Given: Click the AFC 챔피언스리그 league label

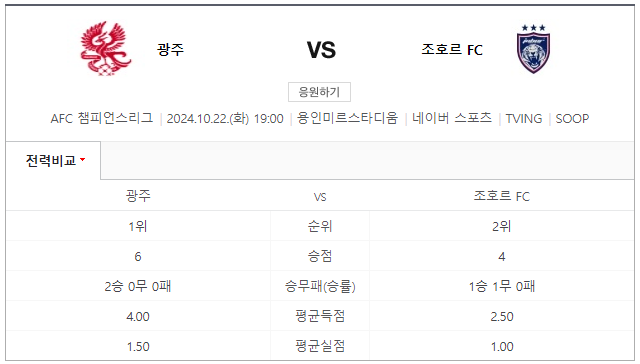Looking at the screenshot, I should pyautogui.click(x=102, y=118).
